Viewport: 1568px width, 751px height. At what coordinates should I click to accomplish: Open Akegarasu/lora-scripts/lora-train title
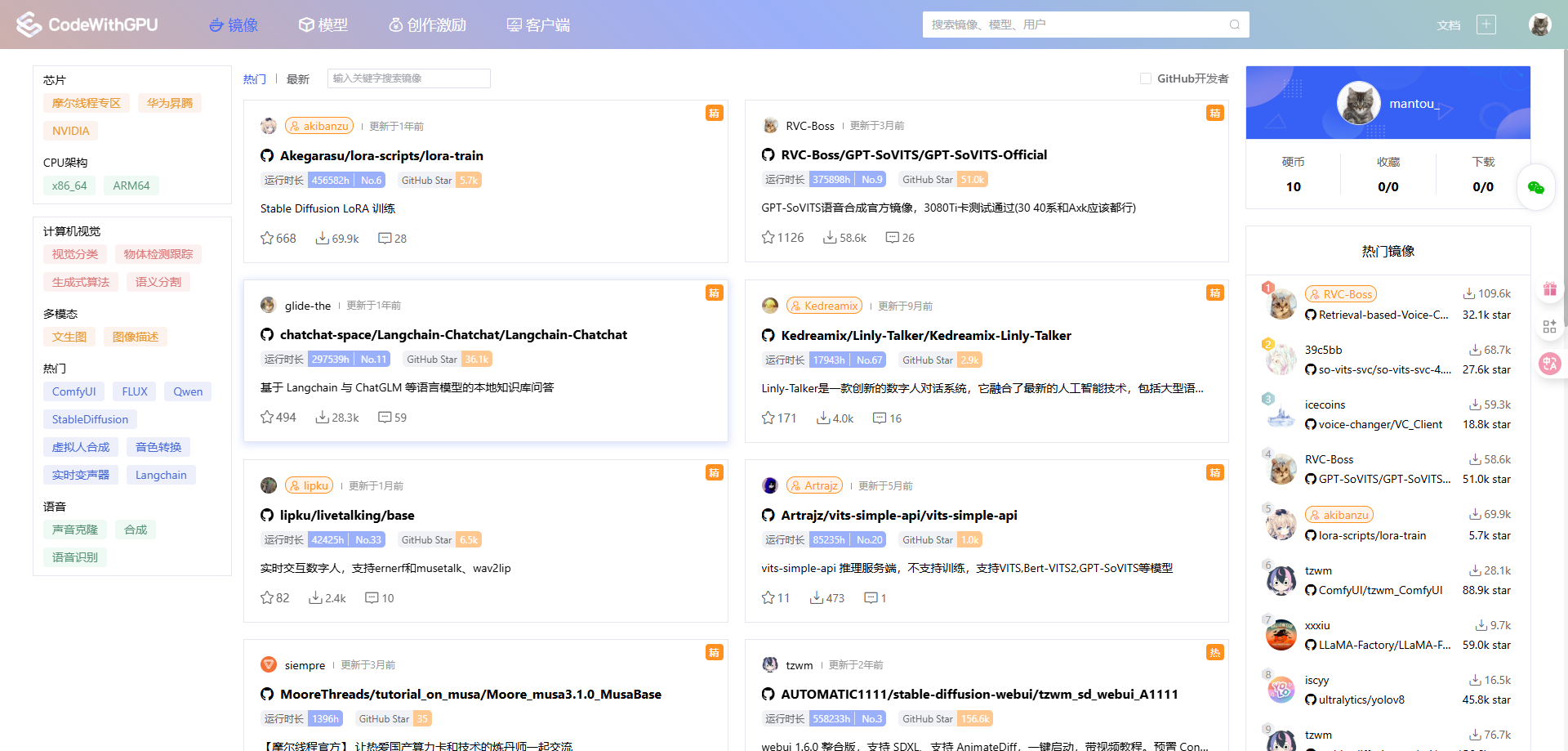click(x=381, y=156)
